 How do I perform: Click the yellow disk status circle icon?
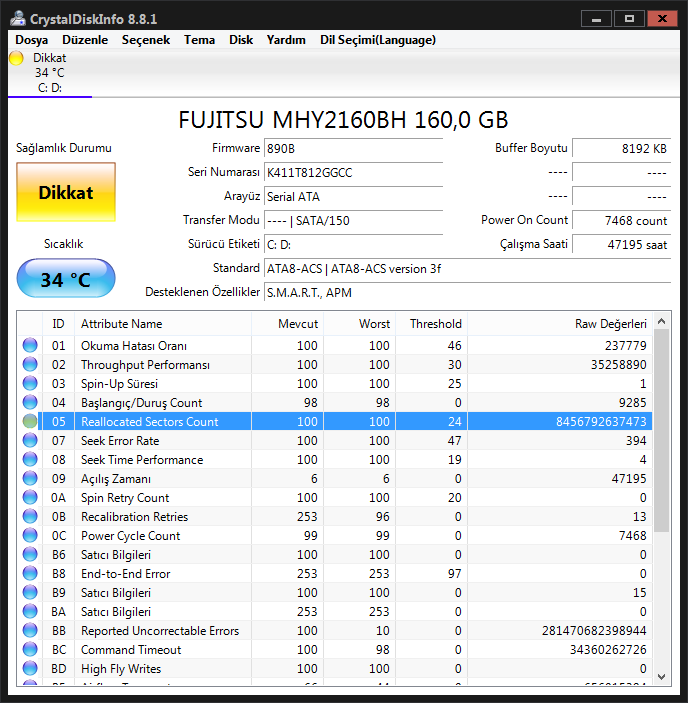tap(16, 58)
